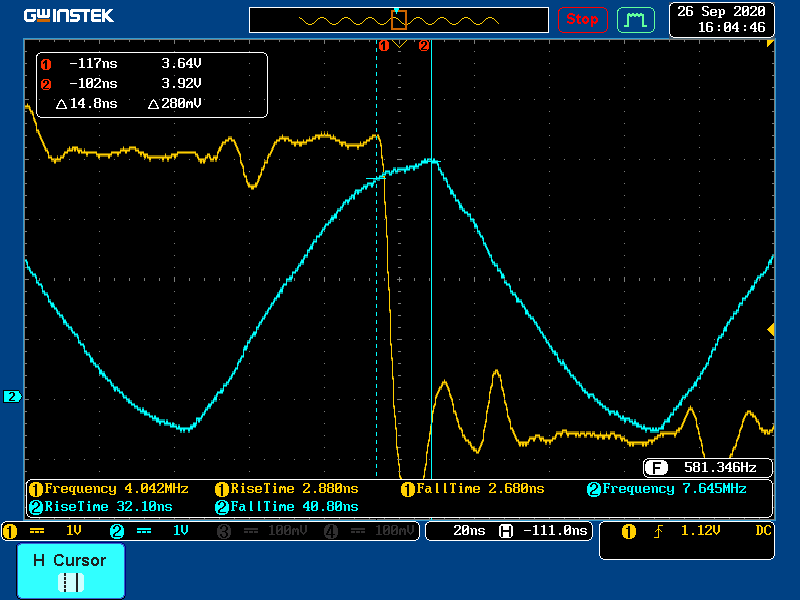
Task: Click the 20ns horizontal timebase readout
Action: [x=460, y=531]
